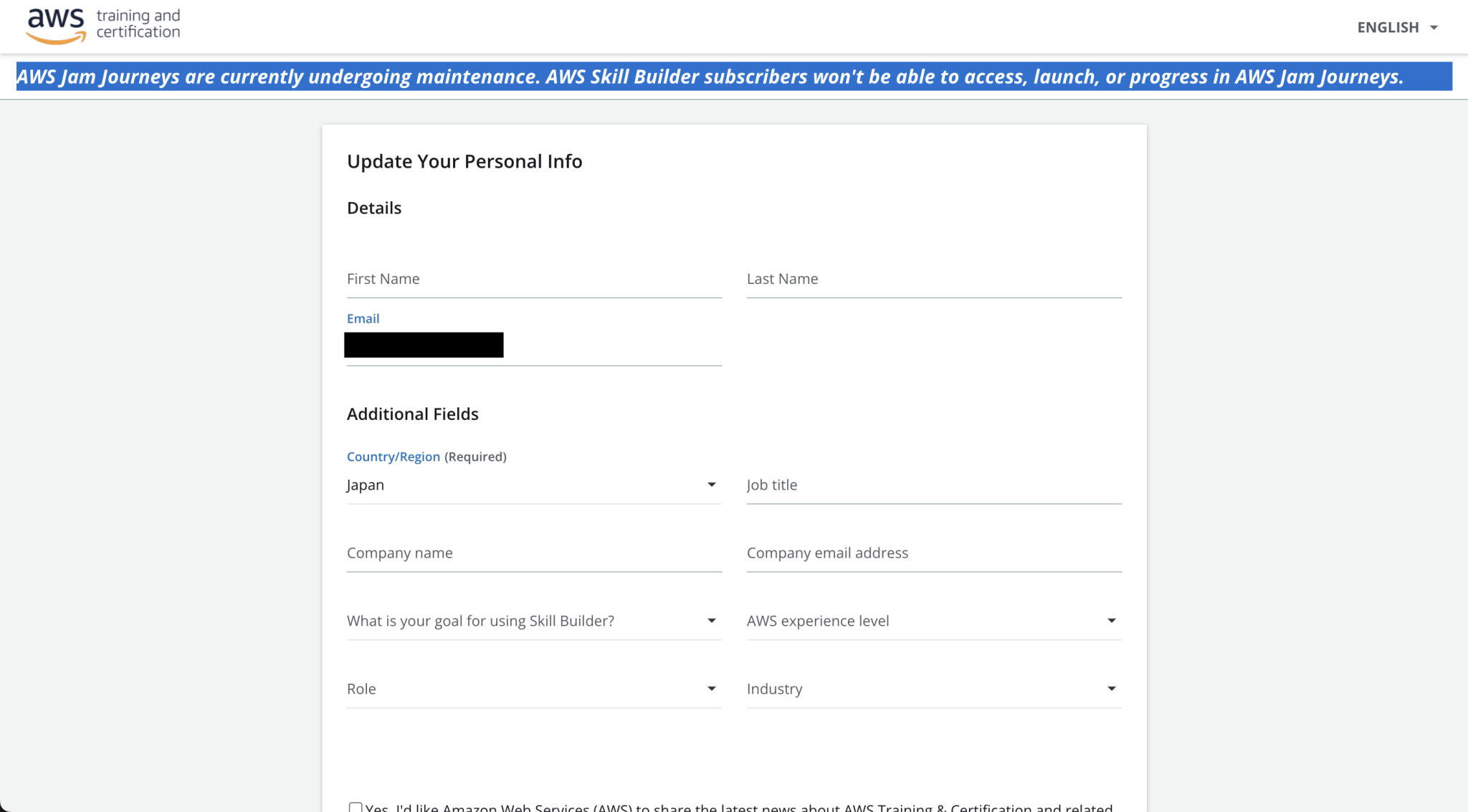
Task: Click the blue Email label link
Action: coord(363,318)
